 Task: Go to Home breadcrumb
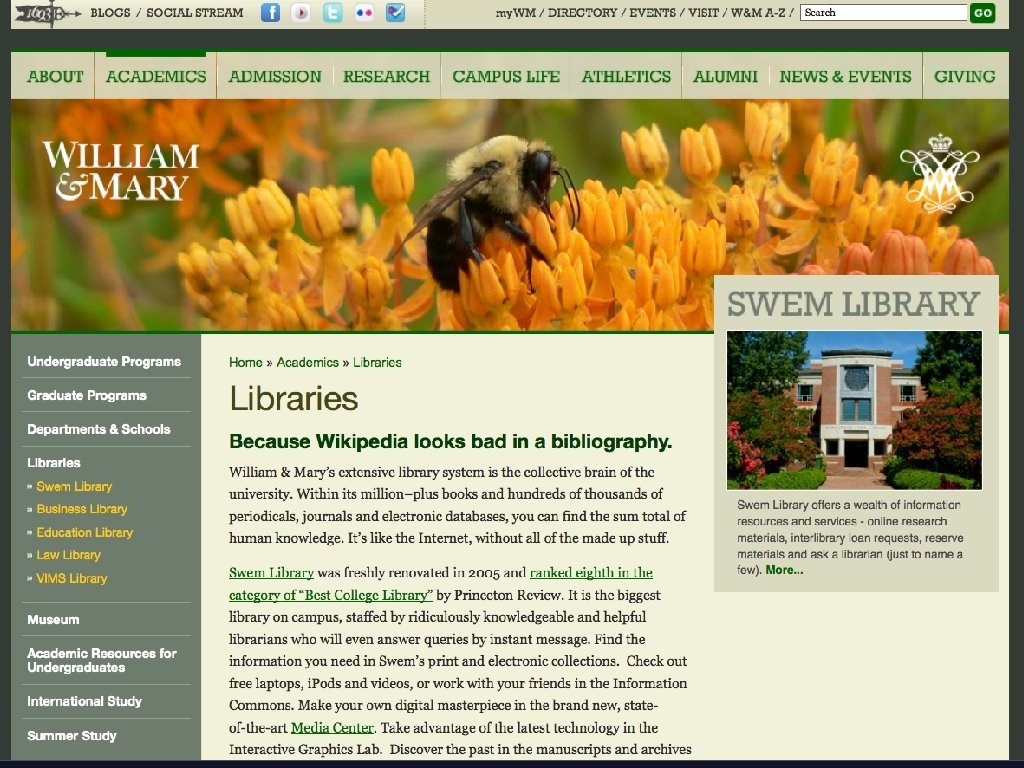click(246, 362)
